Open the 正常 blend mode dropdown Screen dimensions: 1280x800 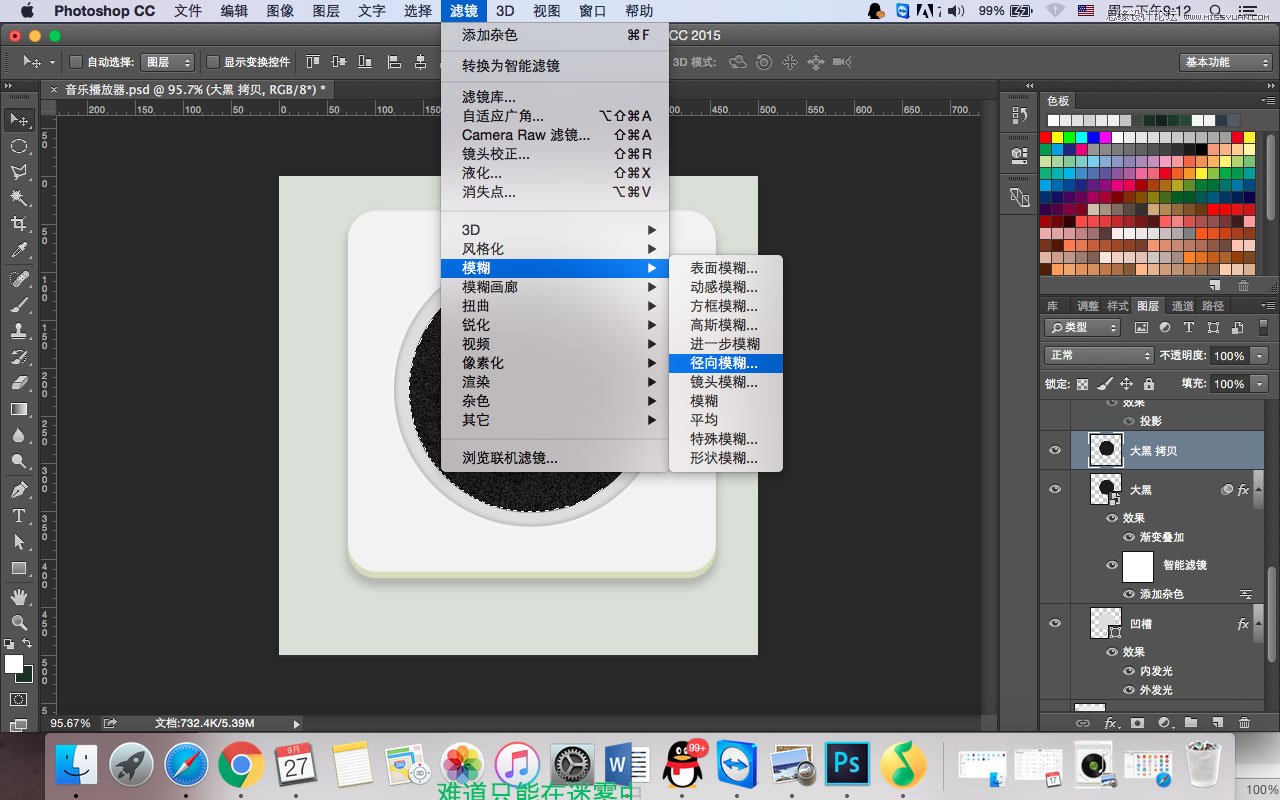1099,356
